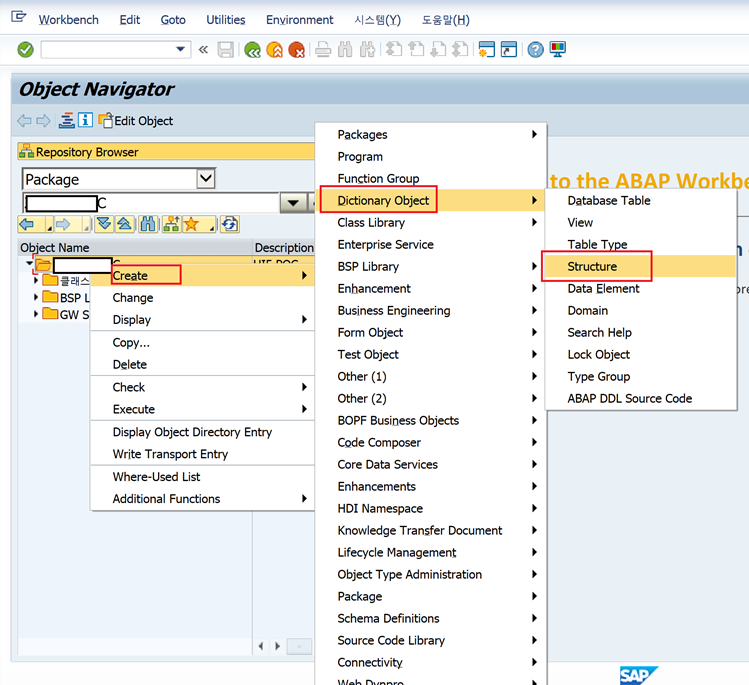Image resolution: width=749 pixels, height=685 pixels.
Task: Click the Previous Page icon
Action: click(416, 49)
